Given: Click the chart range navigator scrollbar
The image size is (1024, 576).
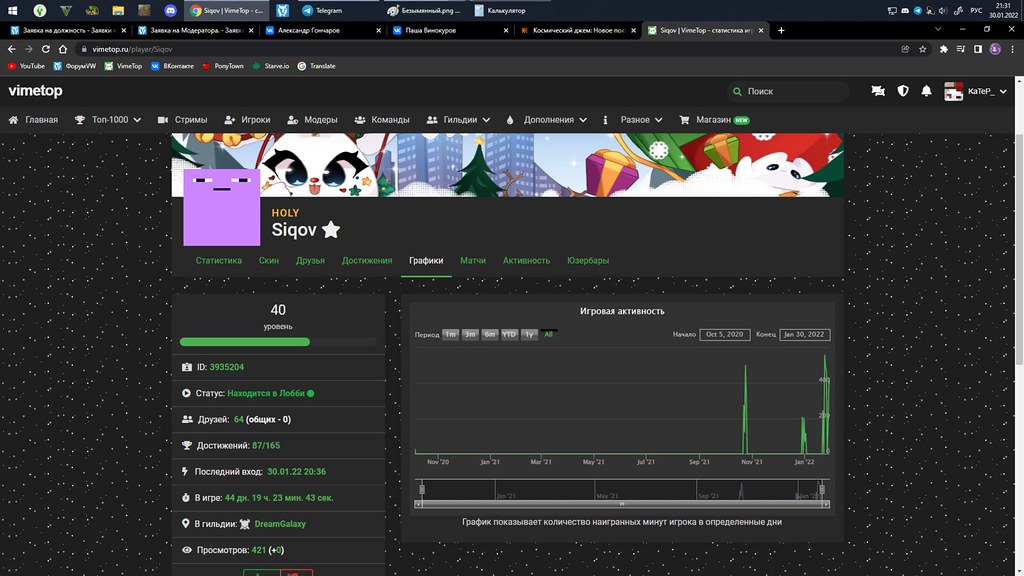Looking at the screenshot, I should 621,503.
